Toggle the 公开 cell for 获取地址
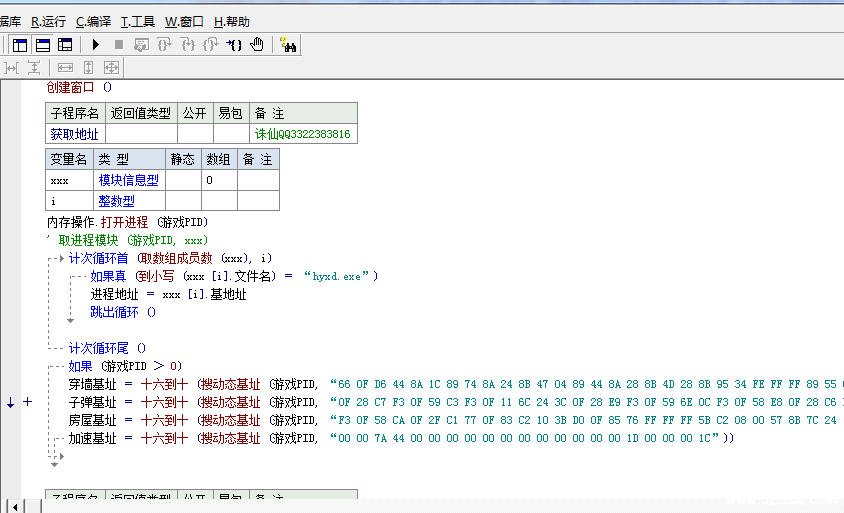Viewport: 844px width, 513px height. point(195,134)
